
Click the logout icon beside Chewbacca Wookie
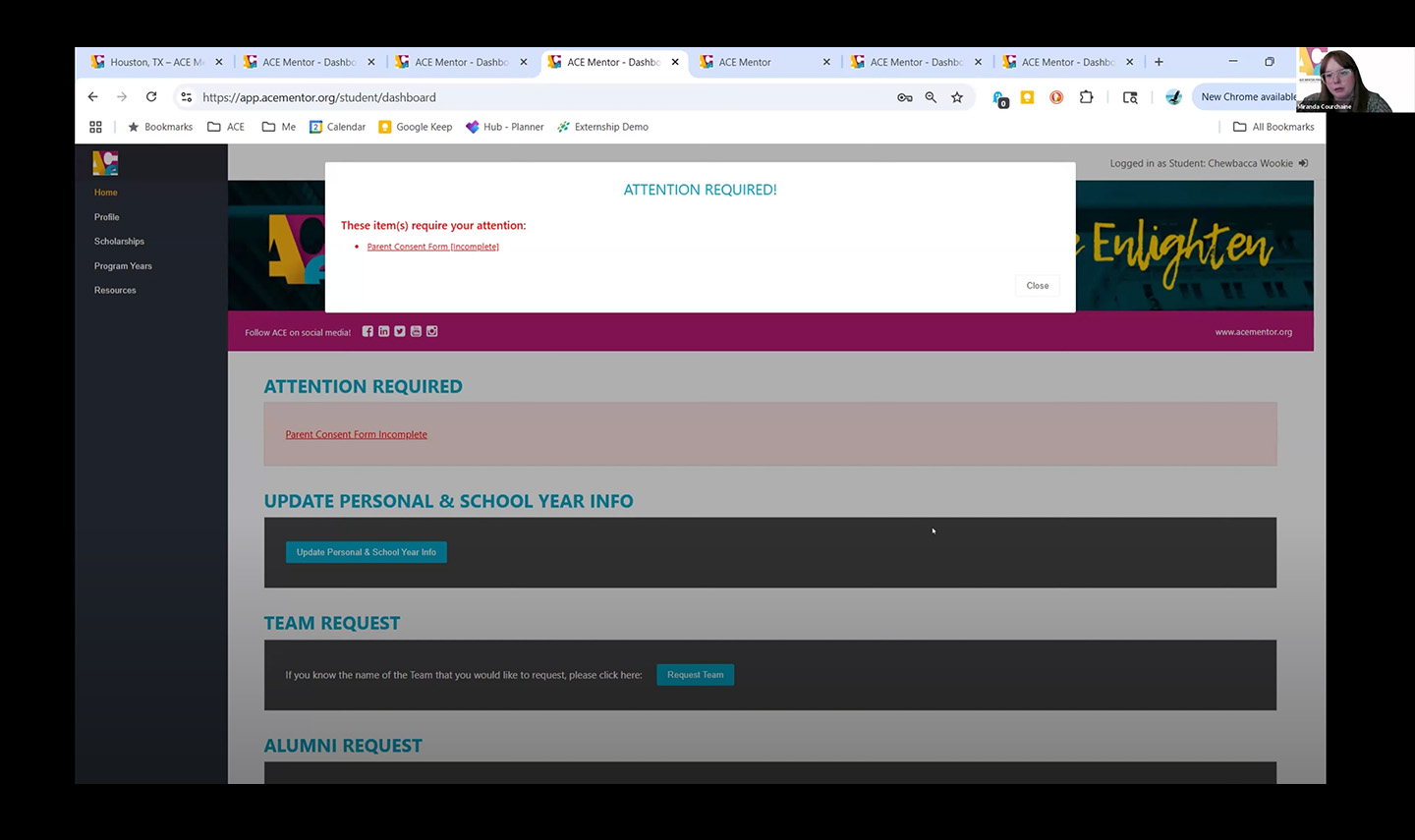1303,164
